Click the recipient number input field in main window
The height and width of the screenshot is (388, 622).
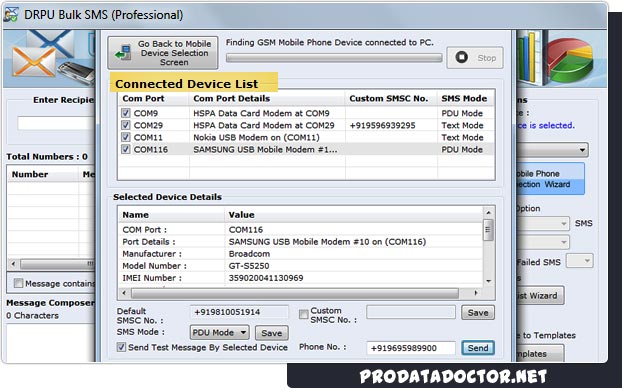(x=56, y=123)
